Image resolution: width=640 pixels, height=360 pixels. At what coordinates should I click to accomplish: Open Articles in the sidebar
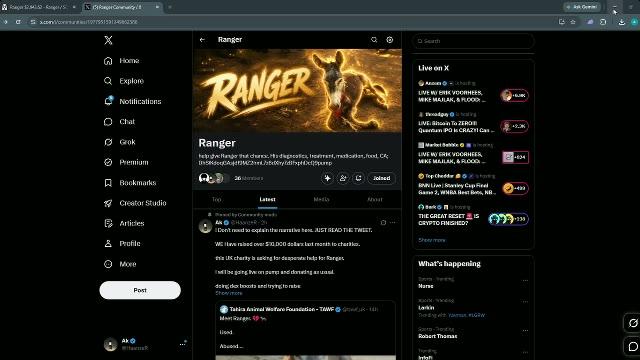tap(124, 223)
